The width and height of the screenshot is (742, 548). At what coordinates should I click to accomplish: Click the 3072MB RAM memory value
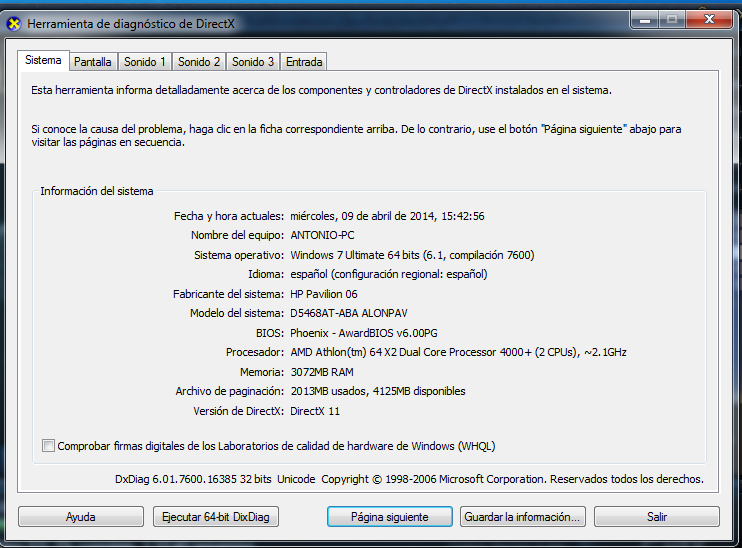[322, 372]
